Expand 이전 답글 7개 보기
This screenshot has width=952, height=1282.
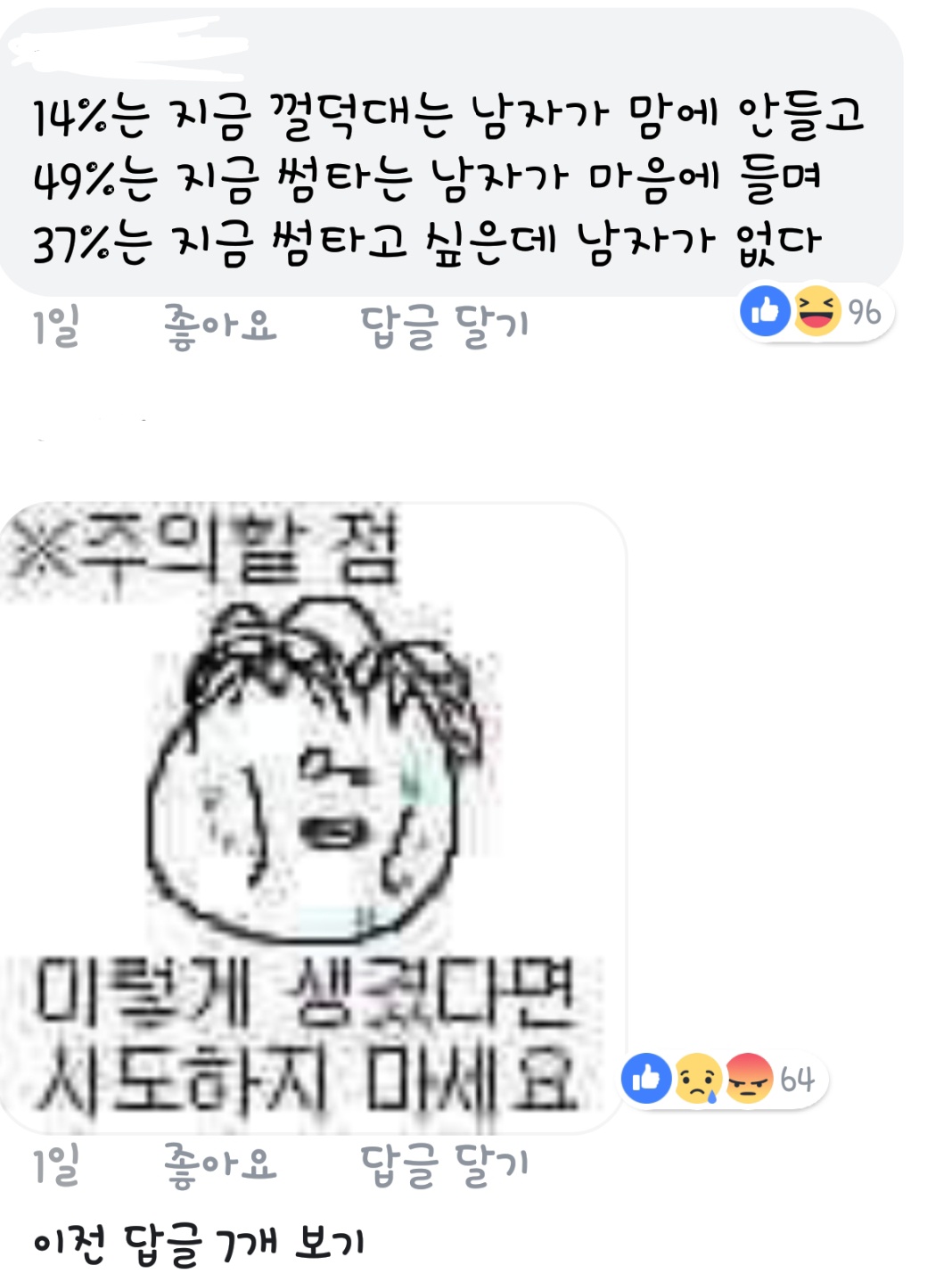tap(199, 1243)
